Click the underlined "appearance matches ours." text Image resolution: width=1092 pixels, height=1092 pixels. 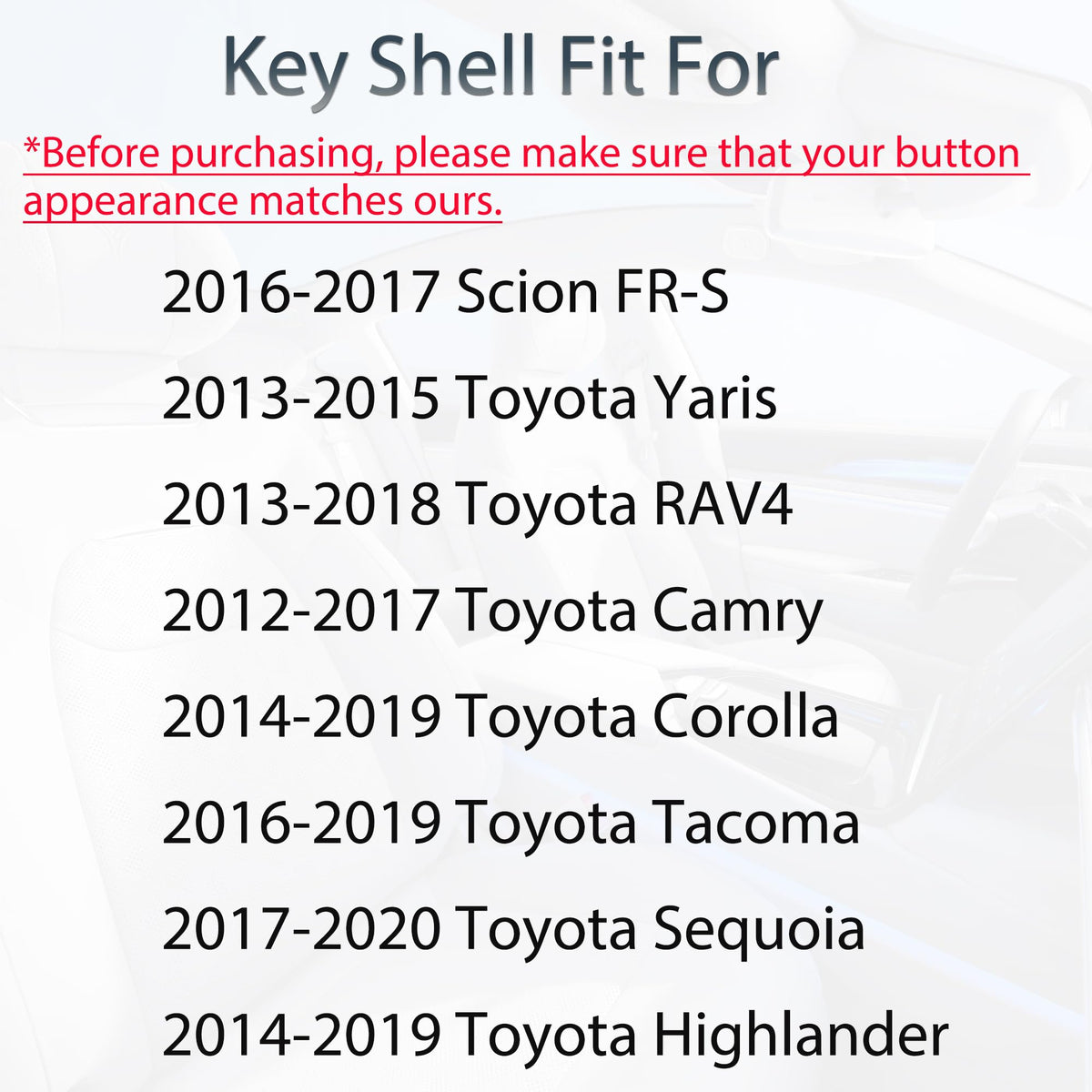[262, 200]
